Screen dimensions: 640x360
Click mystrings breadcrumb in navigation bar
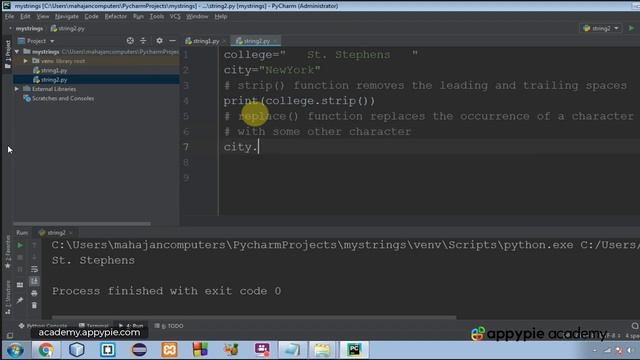pyautogui.click(x=29, y=29)
